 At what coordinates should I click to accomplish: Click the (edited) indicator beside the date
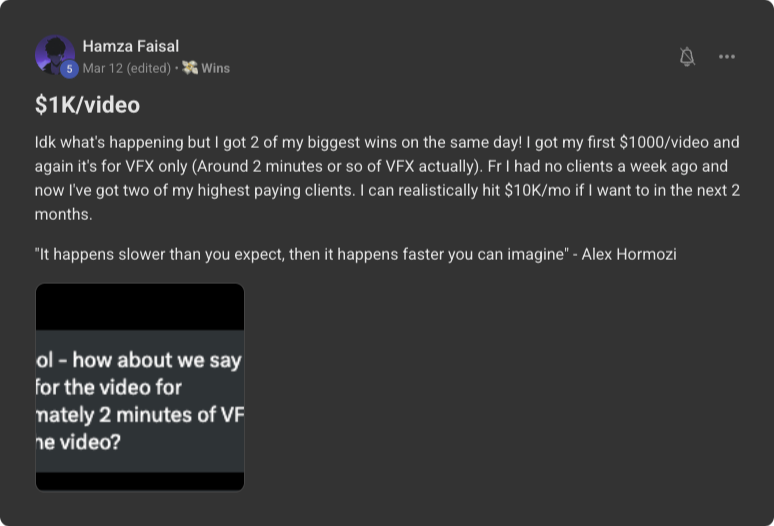pyautogui.click(x=146, y=68)
